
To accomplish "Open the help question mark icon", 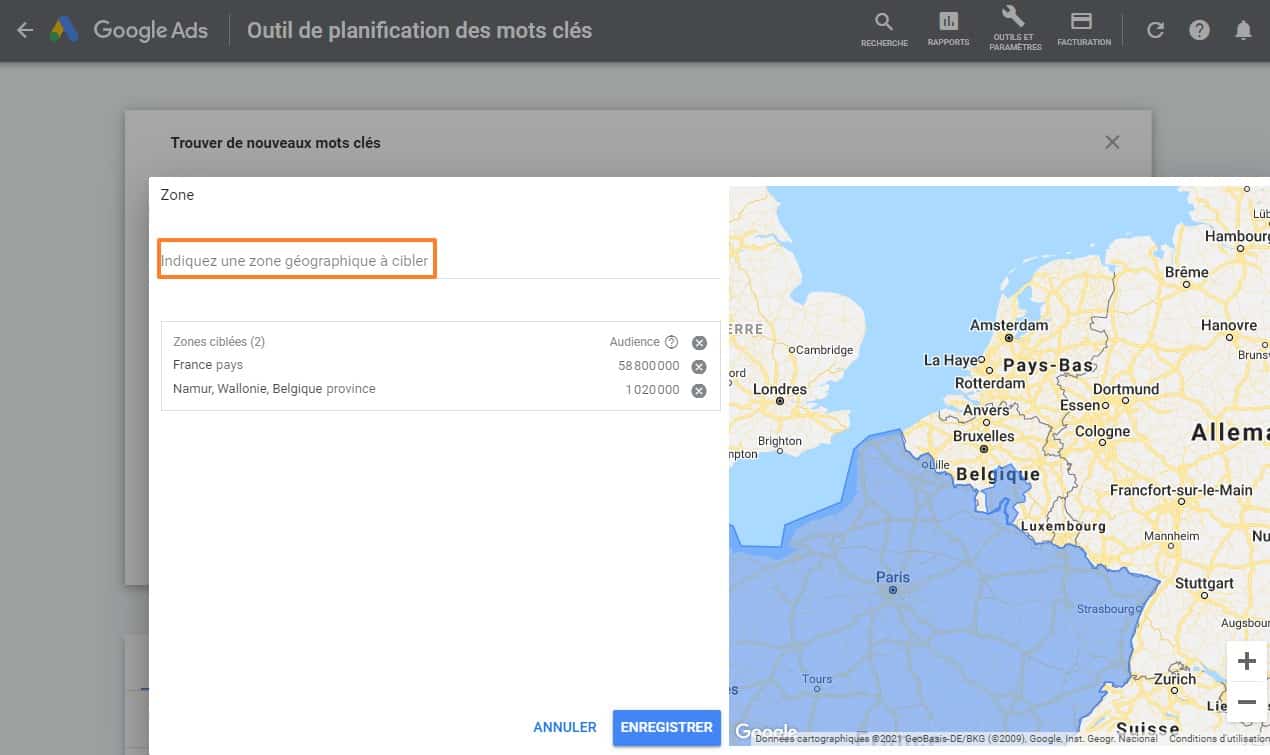I will pyautogui.click(x=1199, y=30).
